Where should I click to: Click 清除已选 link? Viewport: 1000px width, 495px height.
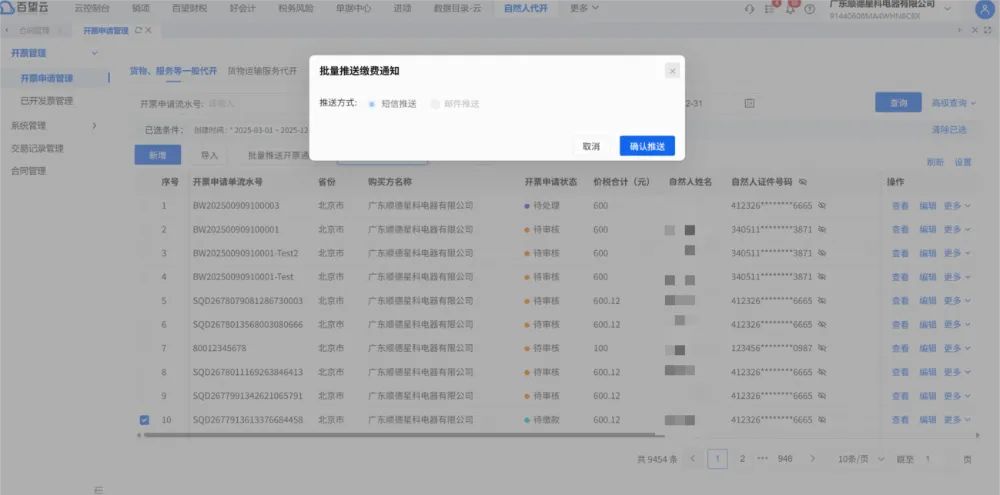click(x=949, y=129)
